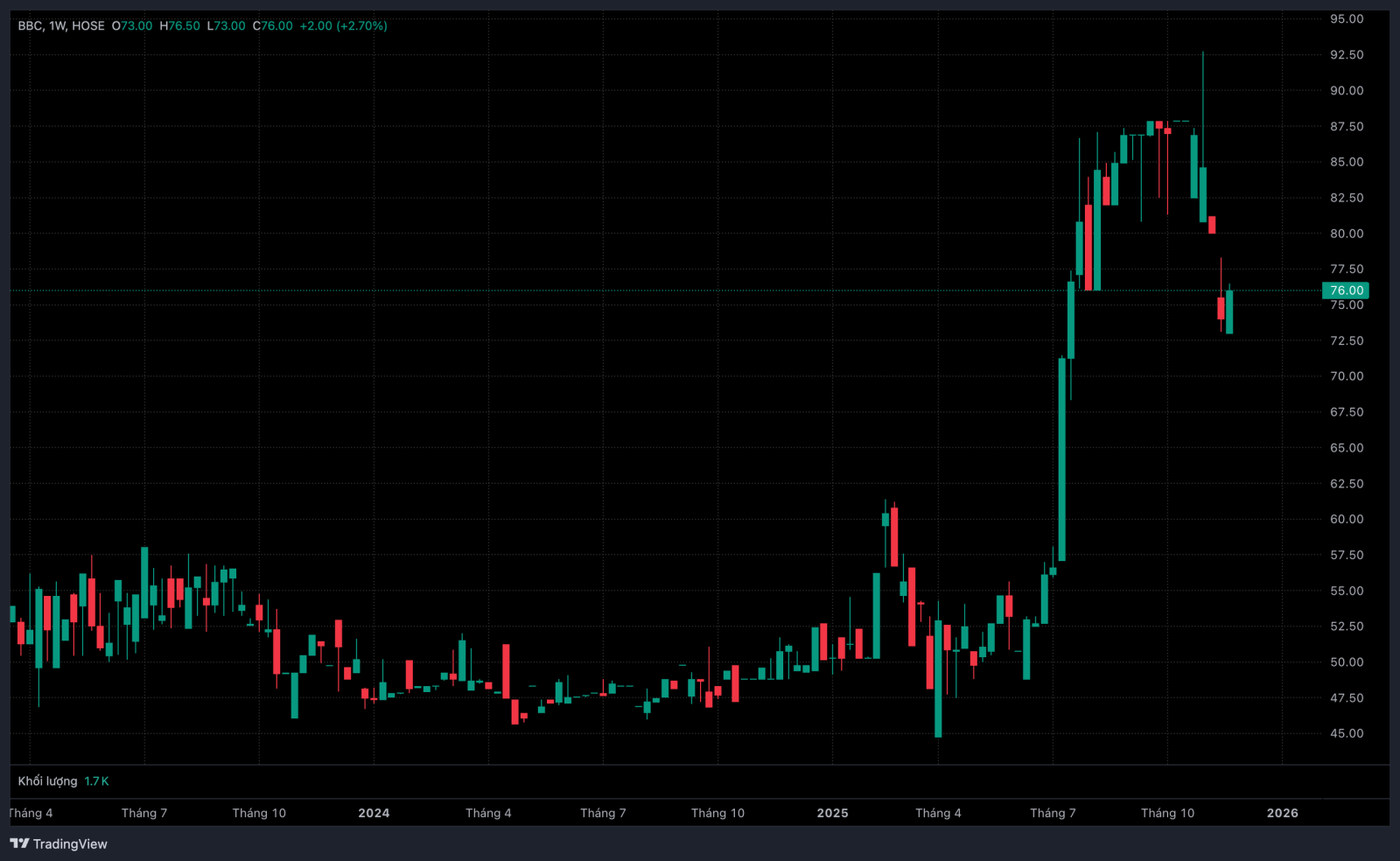Click the TradingView logo icon
The height and width of the screenshot is (861, 1400).
(x=19, y=843)
